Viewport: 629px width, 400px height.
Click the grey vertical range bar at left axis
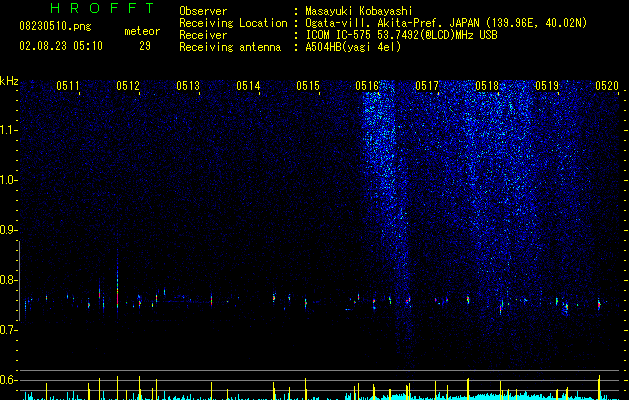point(19,280)
